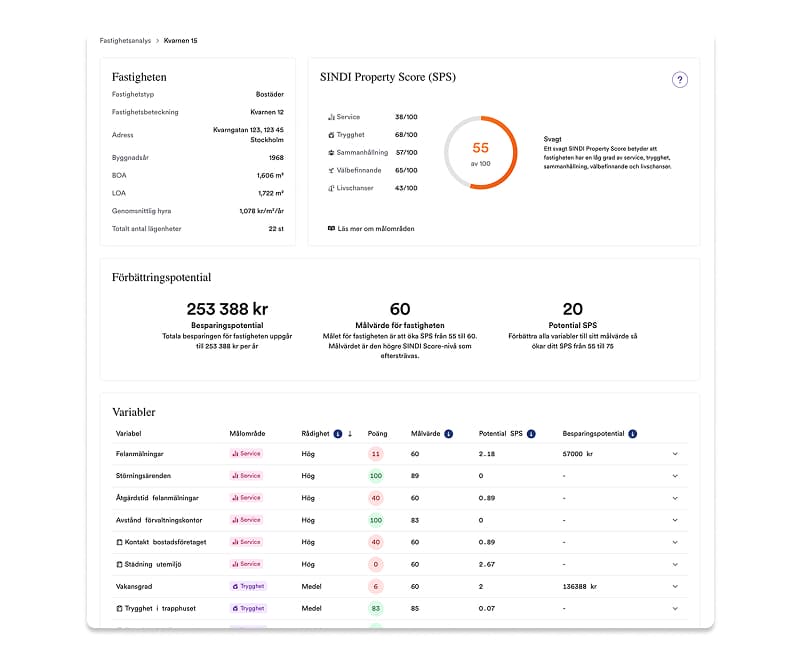Click the book icon by Läs mer
This screenshot has height=659, width=800.
point(331,229)
